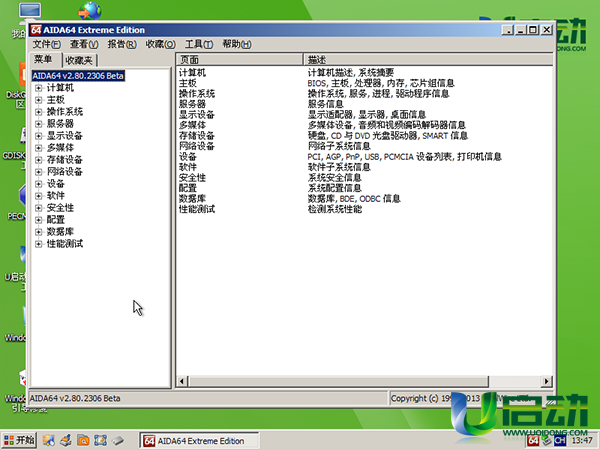600x450 pixels.
Task: Click the orange folder quick launch icon
Action: click(x=83, y=440)
